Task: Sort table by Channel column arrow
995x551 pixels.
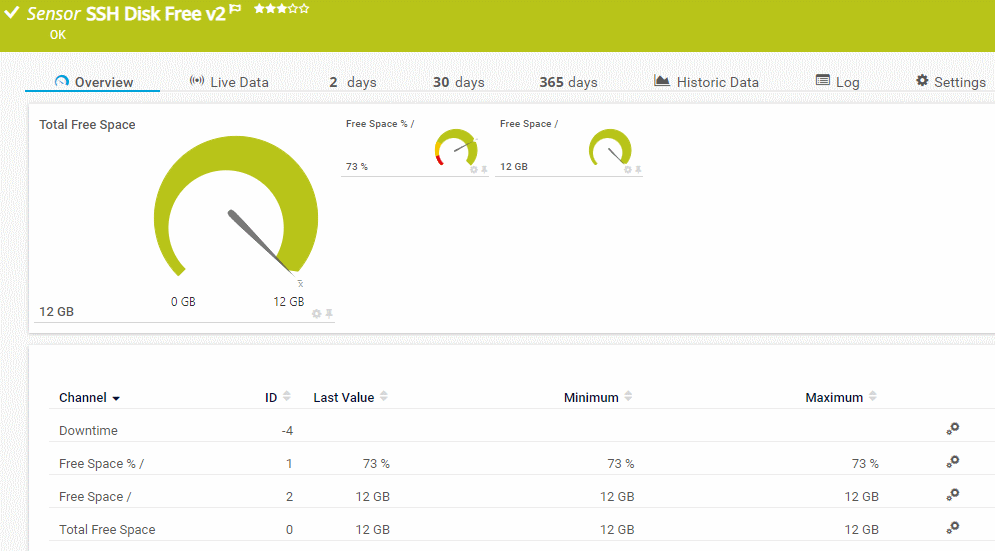Action: tap(116, 398)
